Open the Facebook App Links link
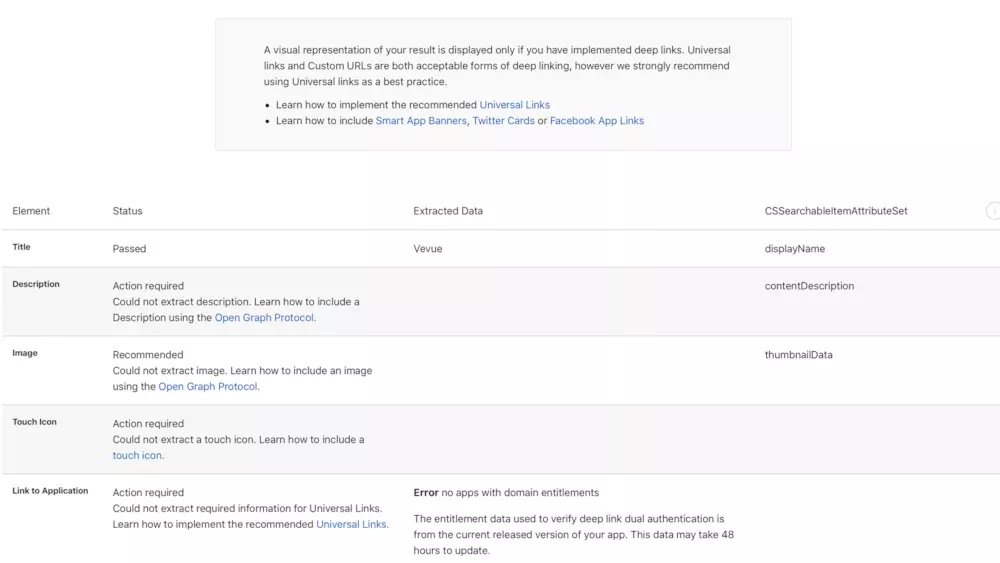1000x563 pixels. click(596, 121)
